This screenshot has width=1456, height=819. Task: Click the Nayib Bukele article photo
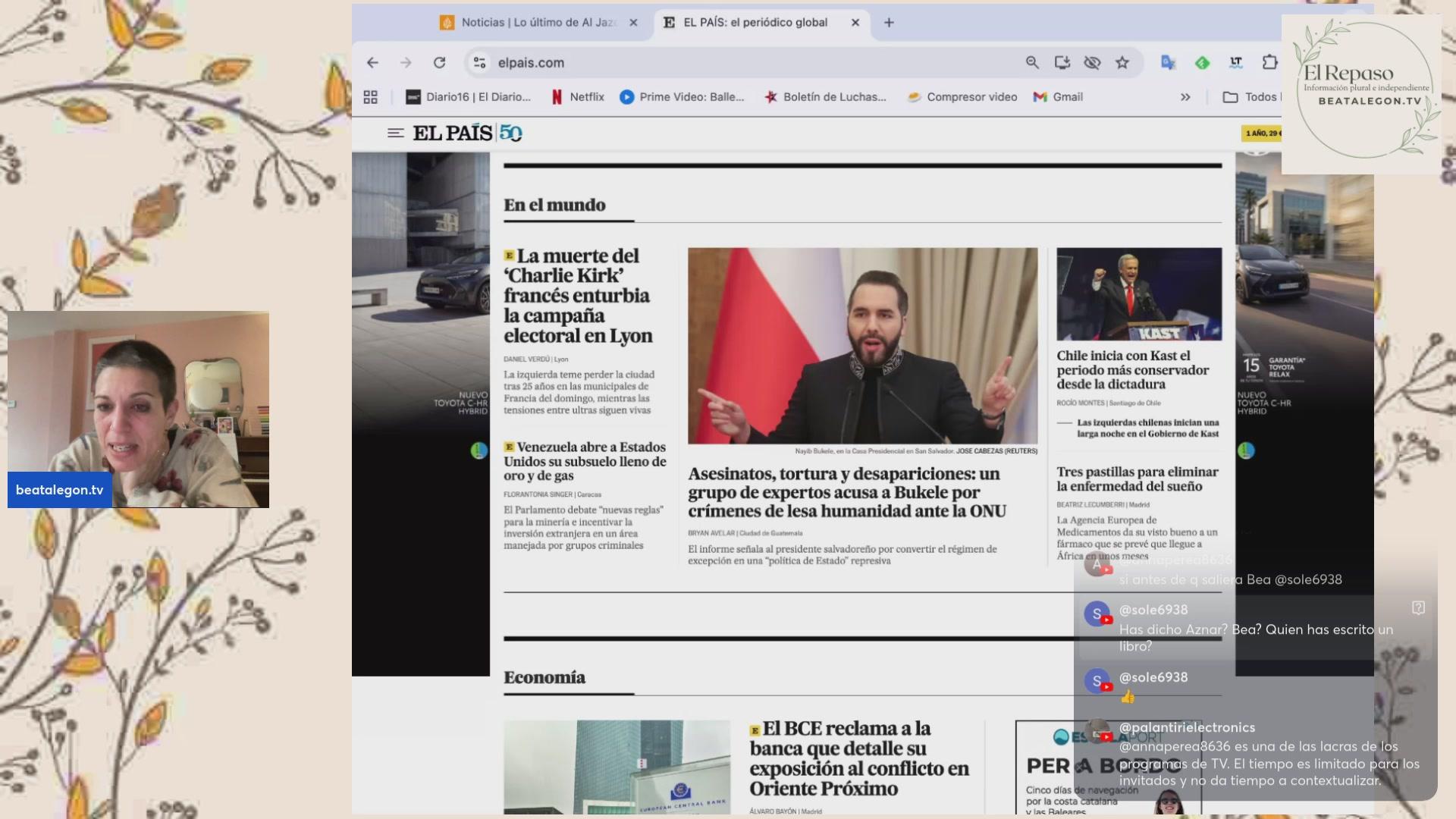[862, 346]
